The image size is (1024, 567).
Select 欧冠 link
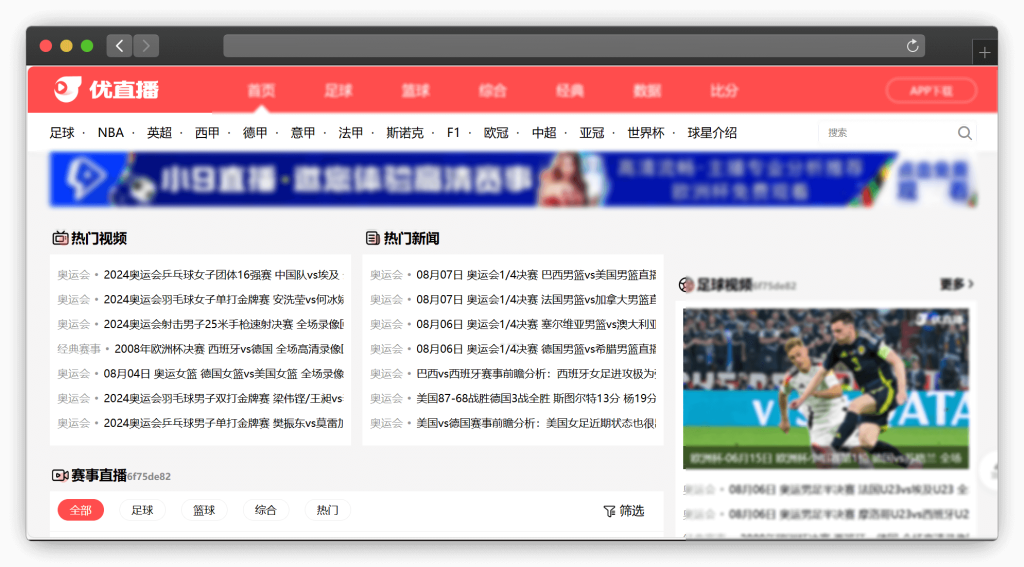[496, 133]
